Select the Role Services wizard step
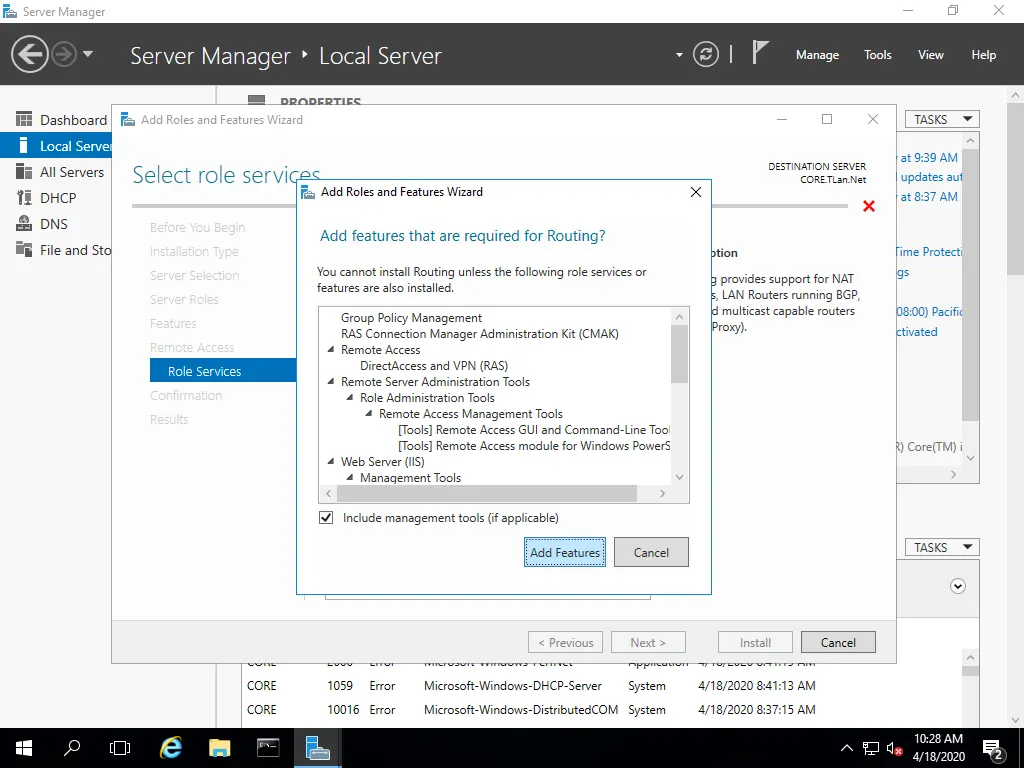Screen dimensions: 1024x768 click(223, 371)
